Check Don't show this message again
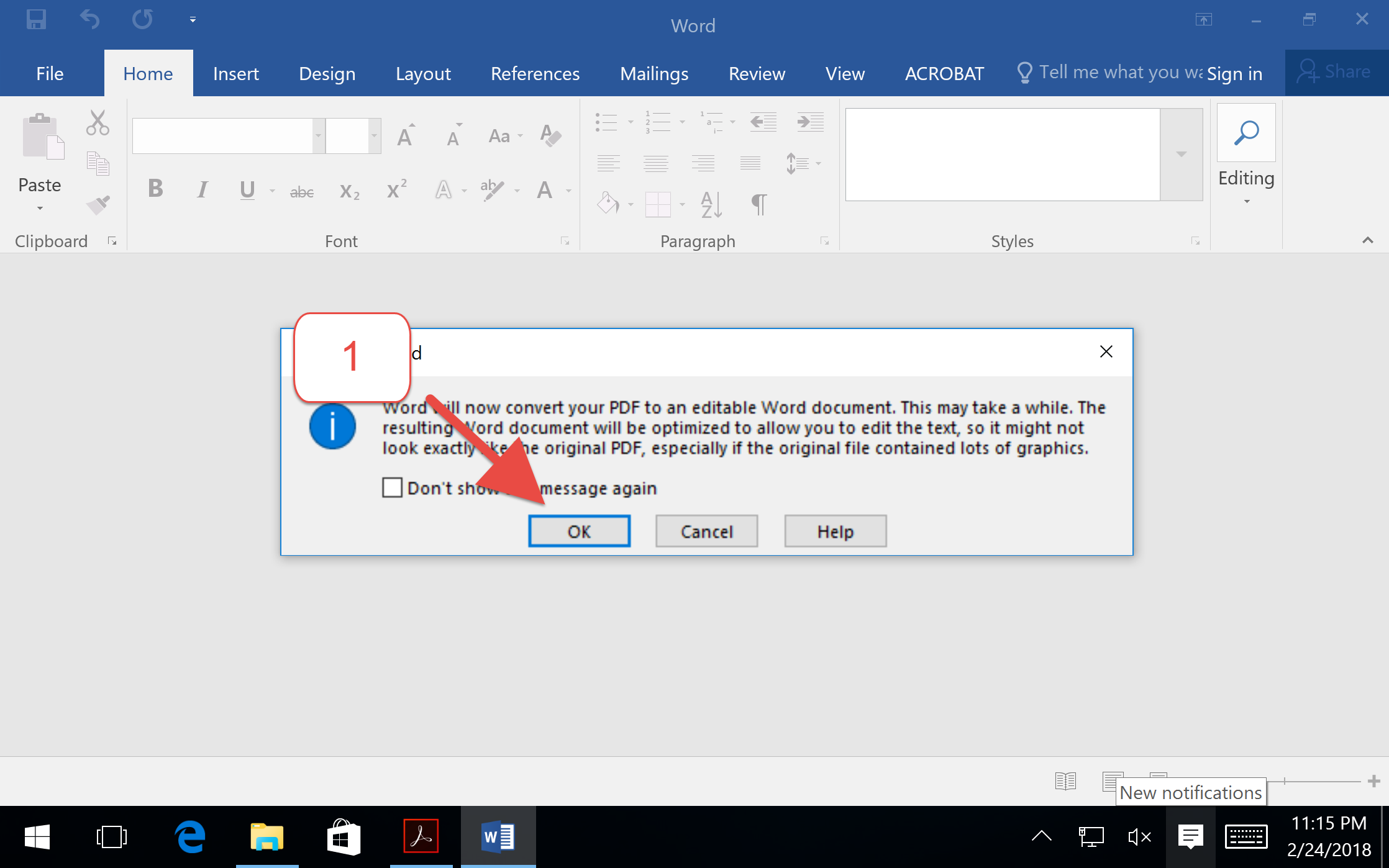This screenshot has width=1389, height=868. [x=392, y=487]
